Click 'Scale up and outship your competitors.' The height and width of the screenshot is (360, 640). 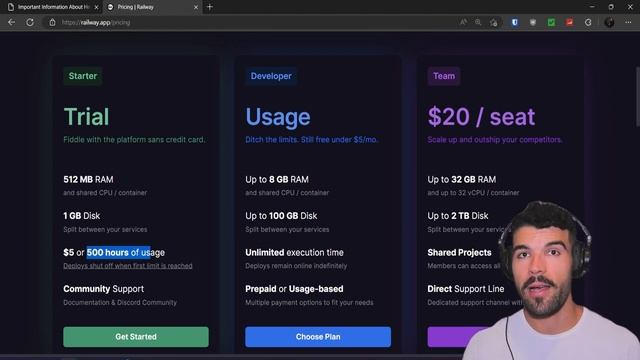click(x=495, y=140)
